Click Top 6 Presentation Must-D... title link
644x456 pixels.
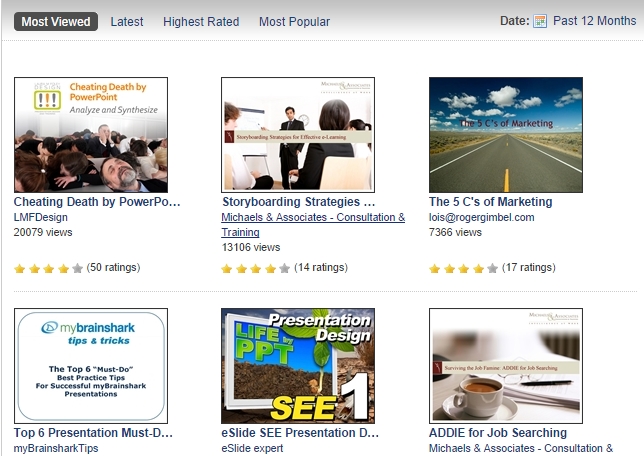(x=93, y=433)
